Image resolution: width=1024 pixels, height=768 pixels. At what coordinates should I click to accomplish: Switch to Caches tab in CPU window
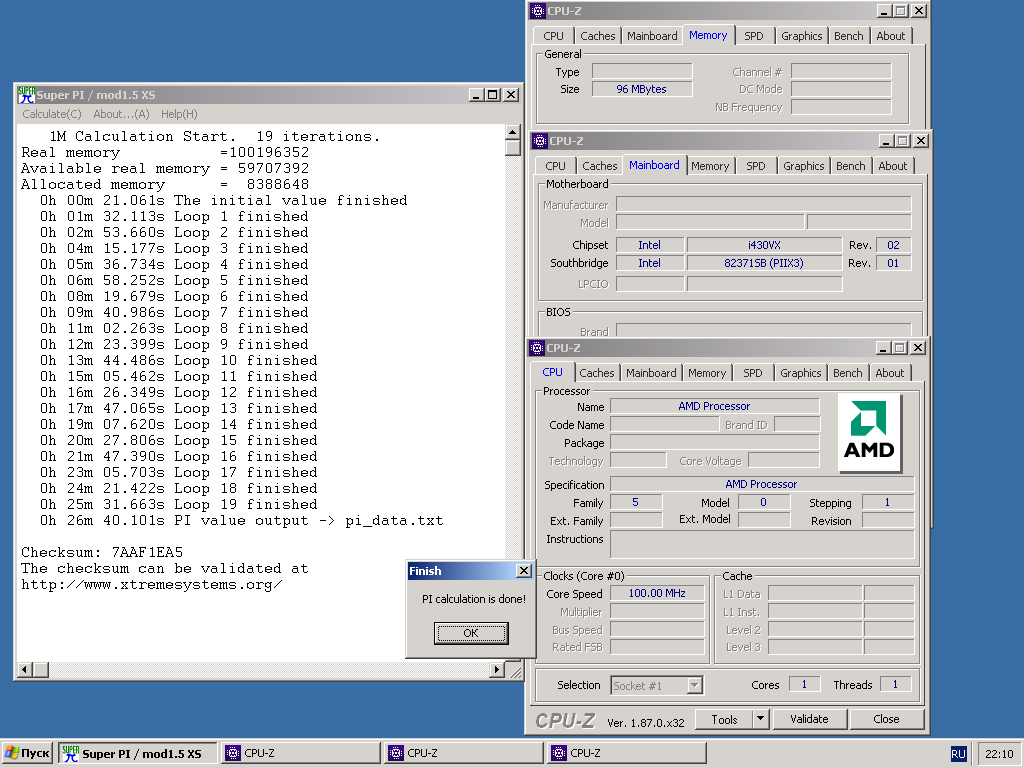597,373
